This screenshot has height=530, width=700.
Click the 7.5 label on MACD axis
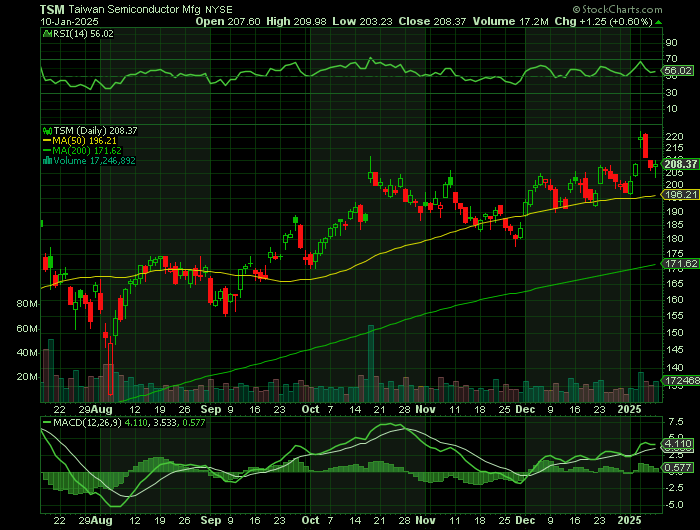click(676, 422)
